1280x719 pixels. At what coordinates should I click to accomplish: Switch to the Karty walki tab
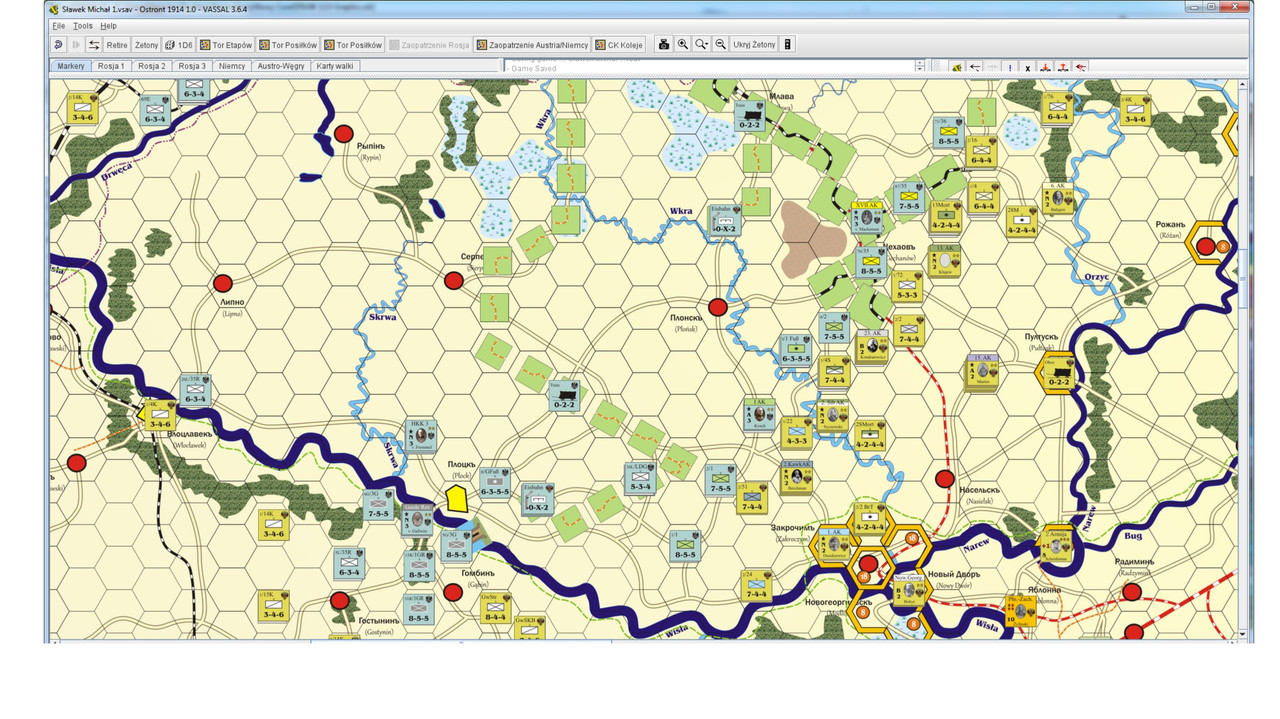[x=336, y=66]
